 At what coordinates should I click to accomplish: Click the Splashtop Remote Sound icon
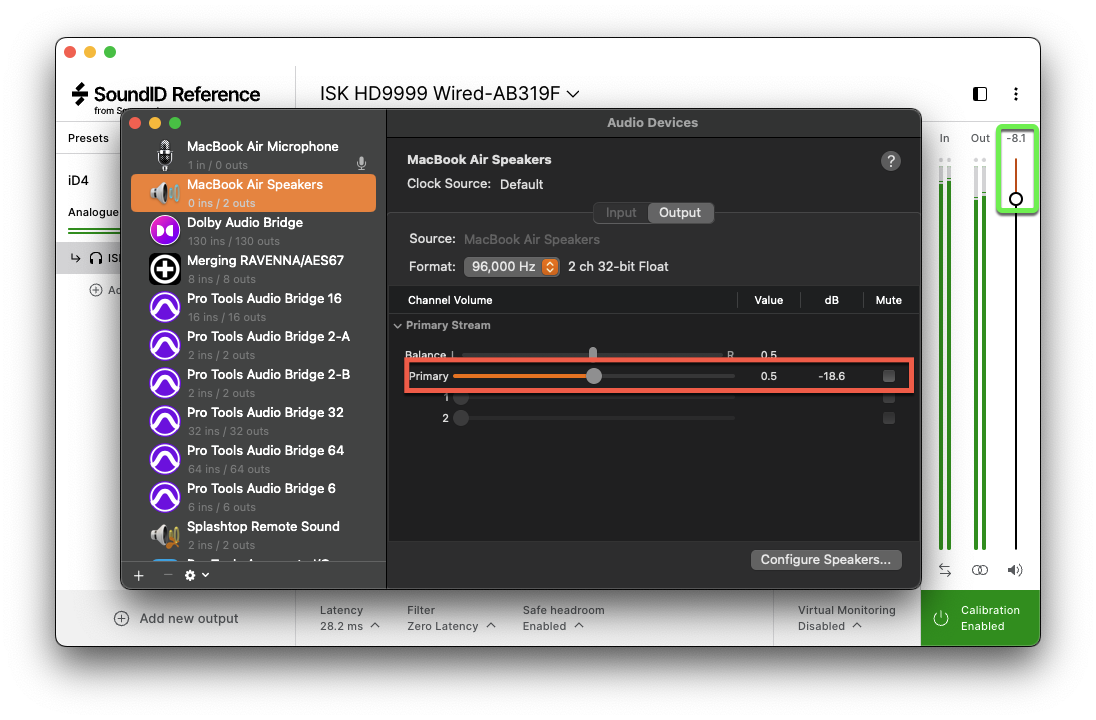(165, 535)
